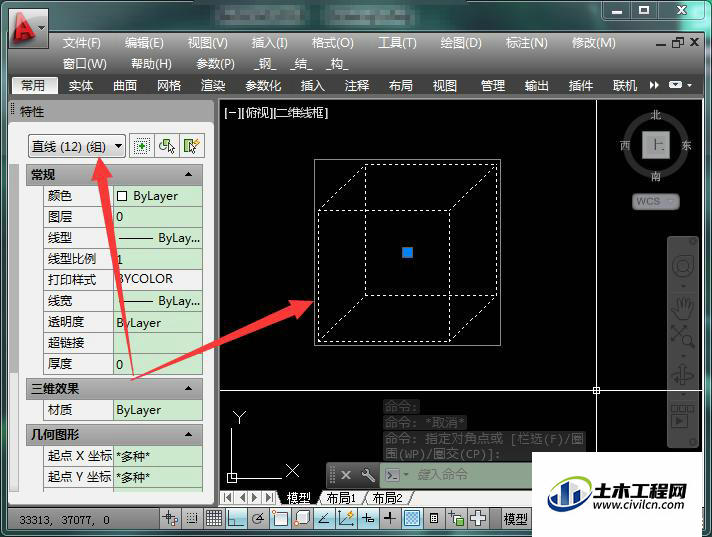This screenshot has width=712, height=537.
Task: Collapse the 三维效果 section
Action: pos(188,389)
